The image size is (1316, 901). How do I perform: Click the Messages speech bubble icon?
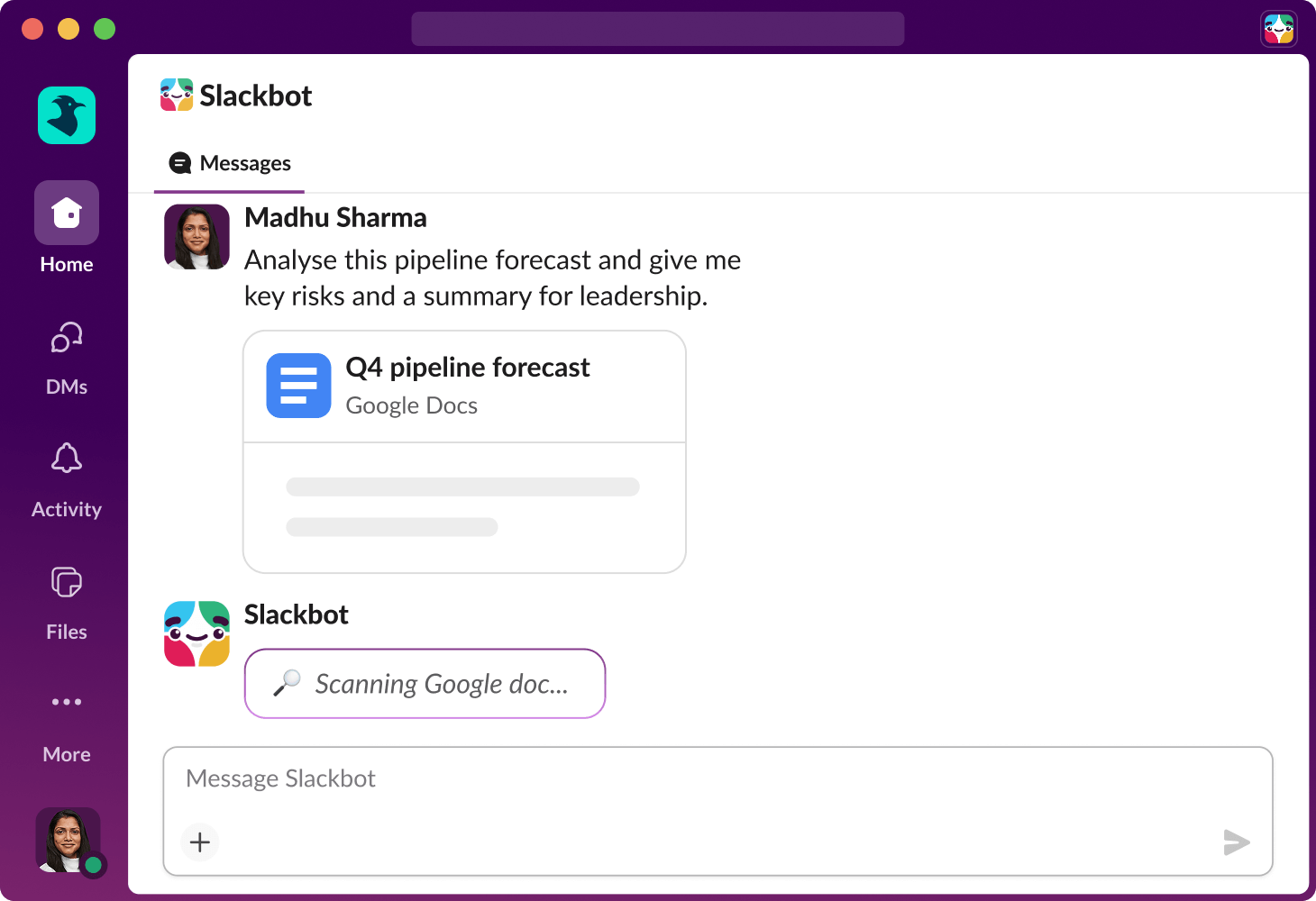(180, 163)
